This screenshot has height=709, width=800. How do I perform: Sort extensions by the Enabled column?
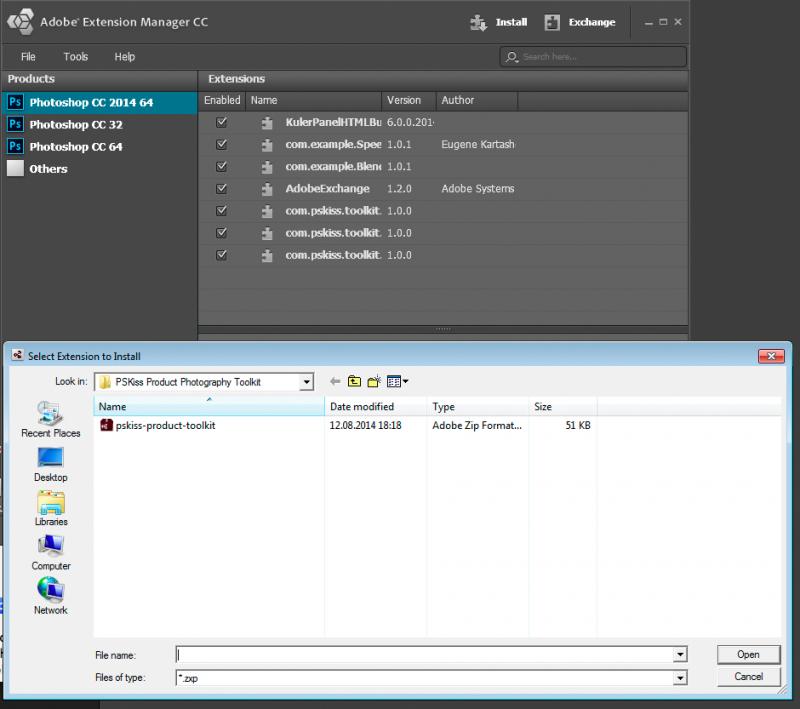pyautogui.click(x=222, y=100)
